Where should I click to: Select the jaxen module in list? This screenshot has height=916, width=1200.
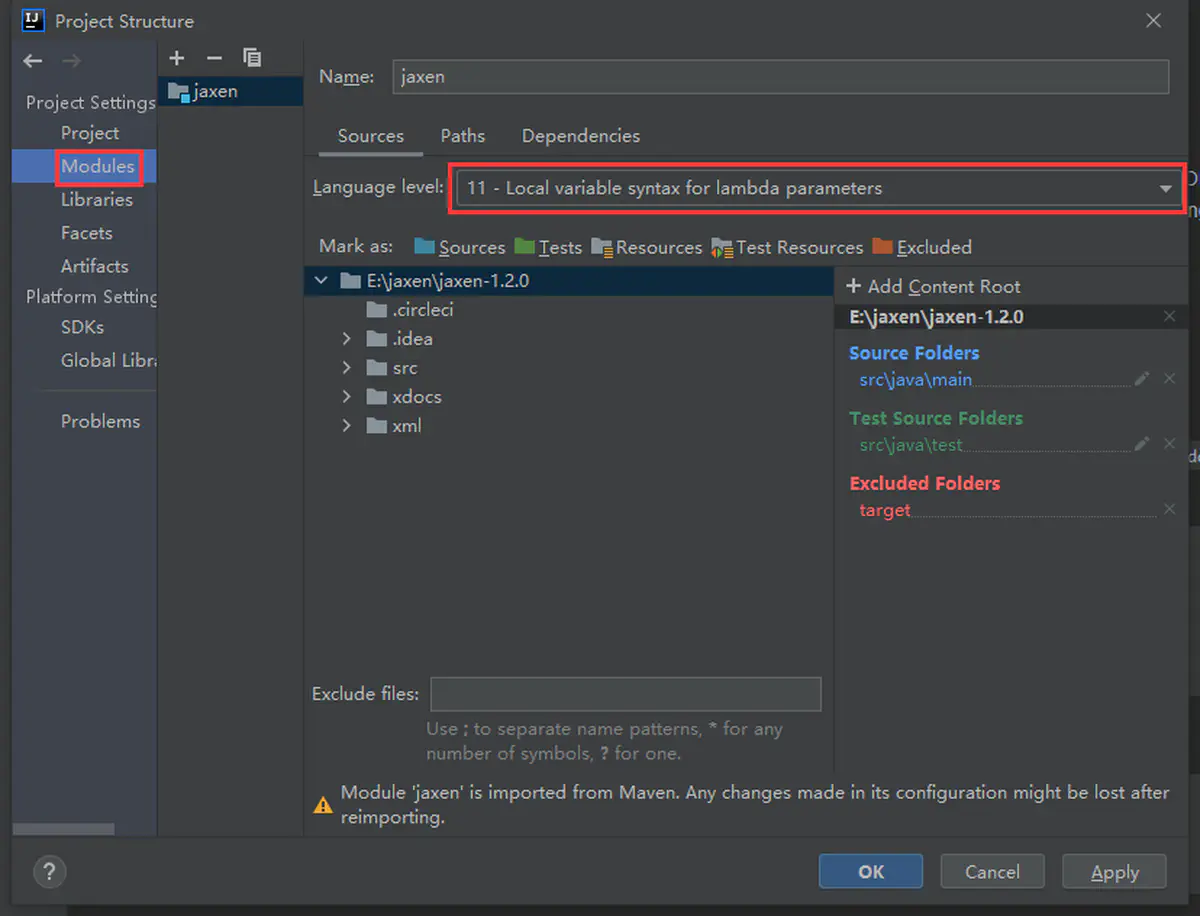click(230, 91)
